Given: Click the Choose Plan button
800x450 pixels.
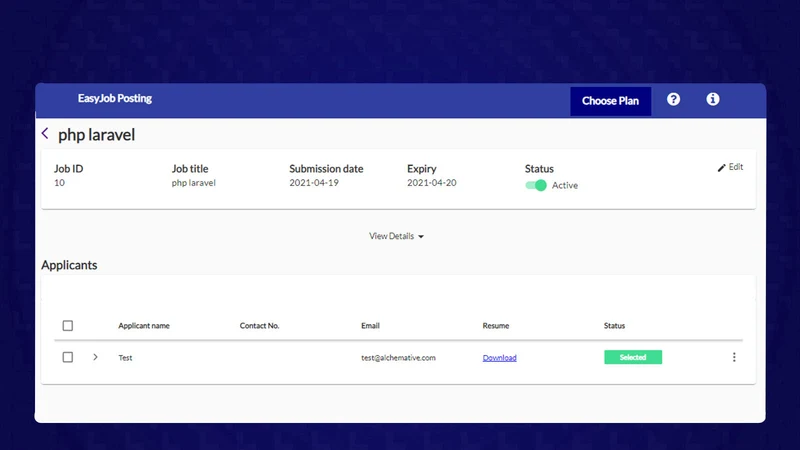Looking at the screenshot, I should 610,101.
